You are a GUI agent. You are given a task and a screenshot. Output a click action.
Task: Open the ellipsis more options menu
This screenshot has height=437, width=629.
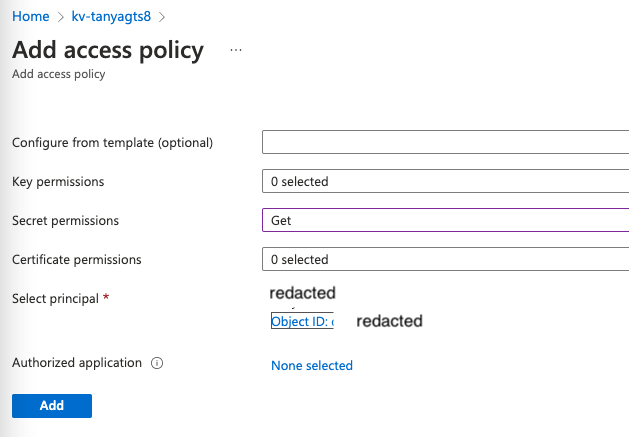(x=236, y=49)
